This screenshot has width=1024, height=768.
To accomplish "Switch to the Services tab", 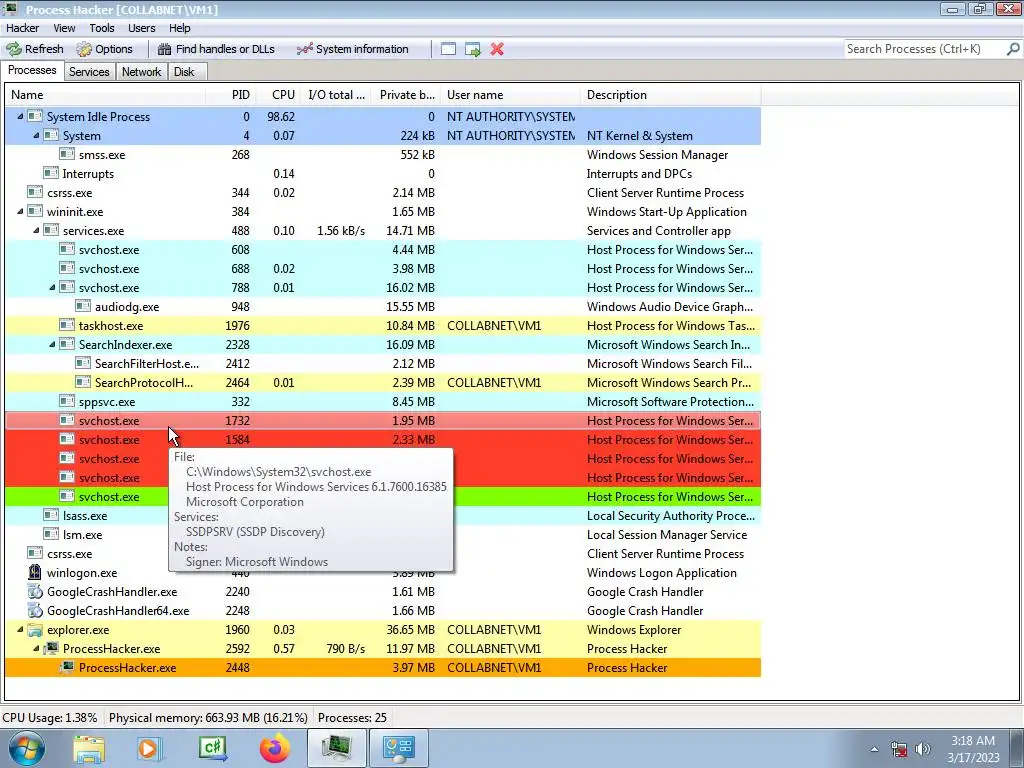I will click(x=89, y=72).
